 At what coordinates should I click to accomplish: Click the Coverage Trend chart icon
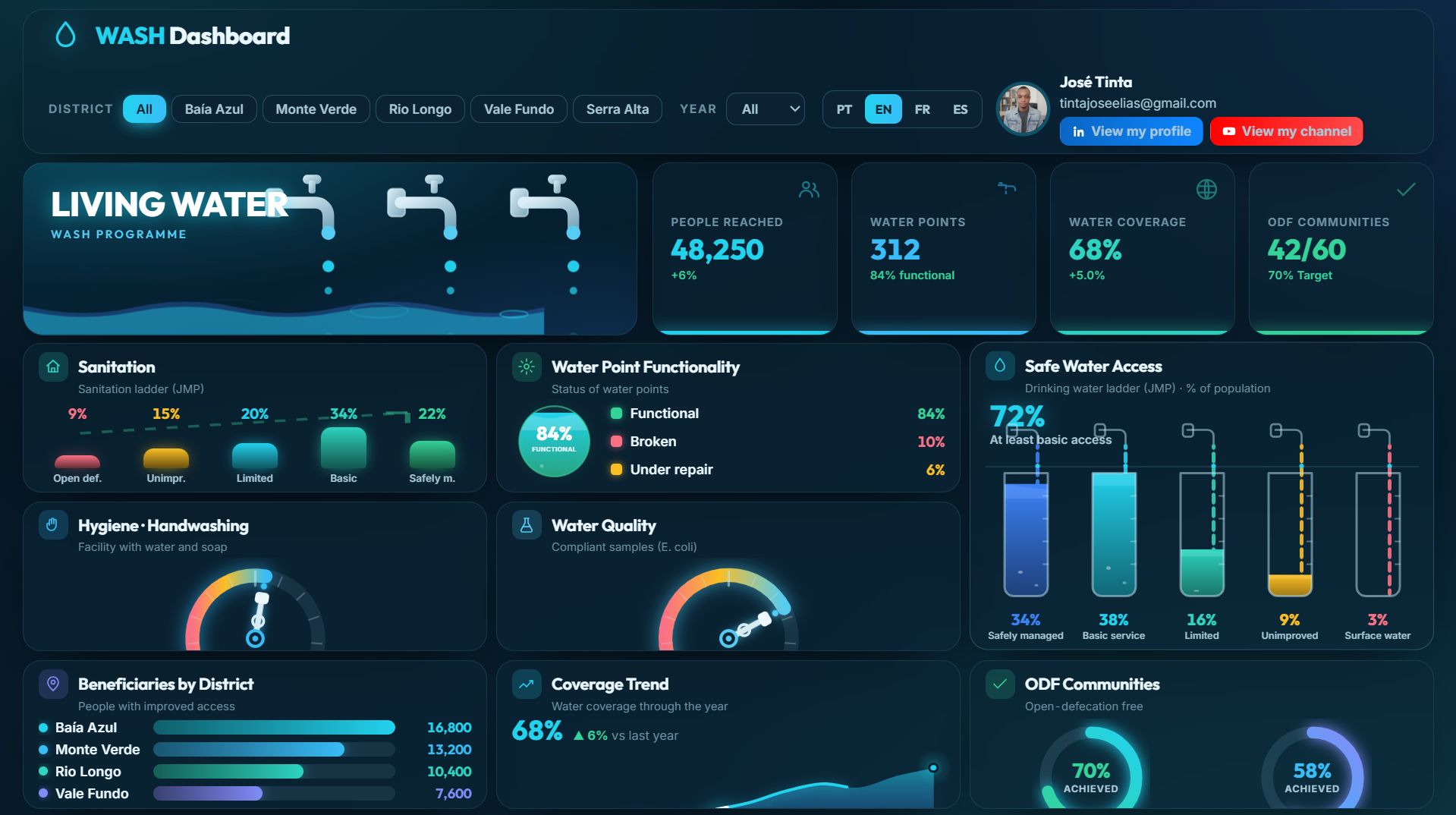coord(527,684)
